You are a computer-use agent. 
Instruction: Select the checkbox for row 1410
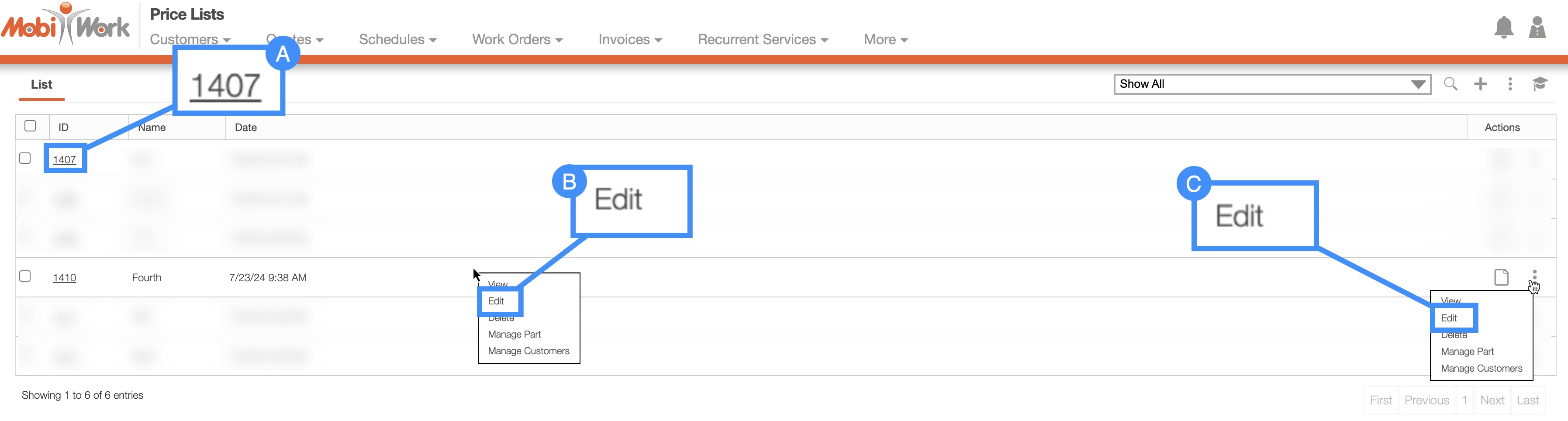click(25, 276)
